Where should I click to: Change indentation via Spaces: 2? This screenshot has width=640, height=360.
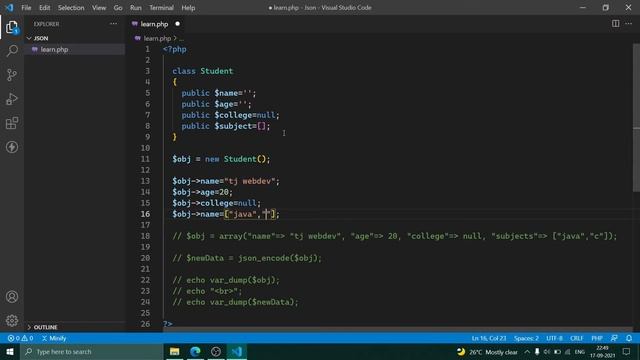526,338
